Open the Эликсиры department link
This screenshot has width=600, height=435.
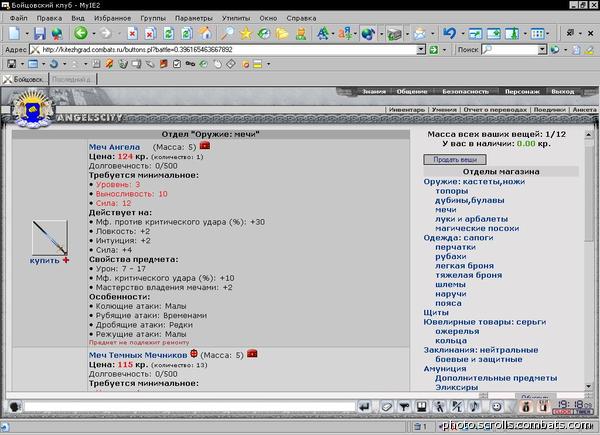(x=457, y=387)
